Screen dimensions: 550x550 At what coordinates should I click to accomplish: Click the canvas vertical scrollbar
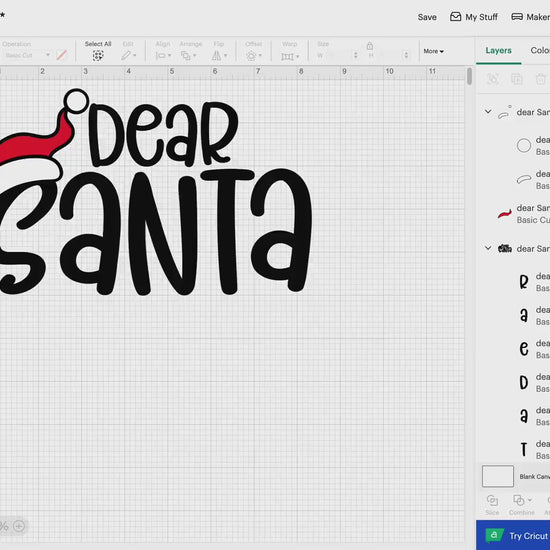coord(469,76)
